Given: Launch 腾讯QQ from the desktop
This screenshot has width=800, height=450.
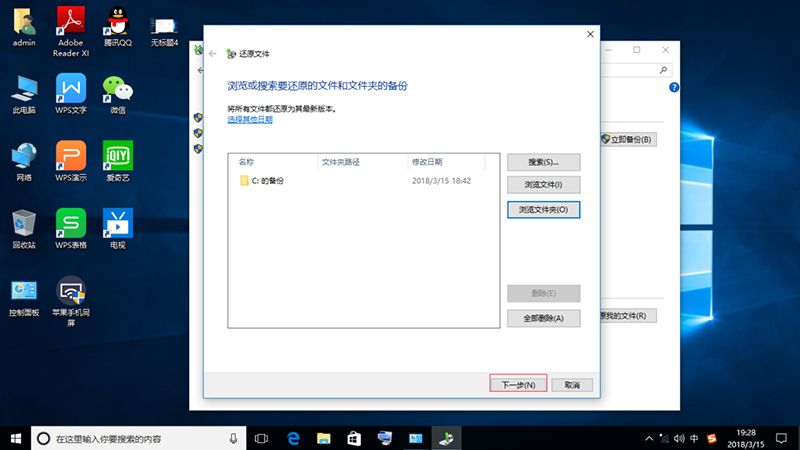Looking at the screenshot, I should pos(118,27).
